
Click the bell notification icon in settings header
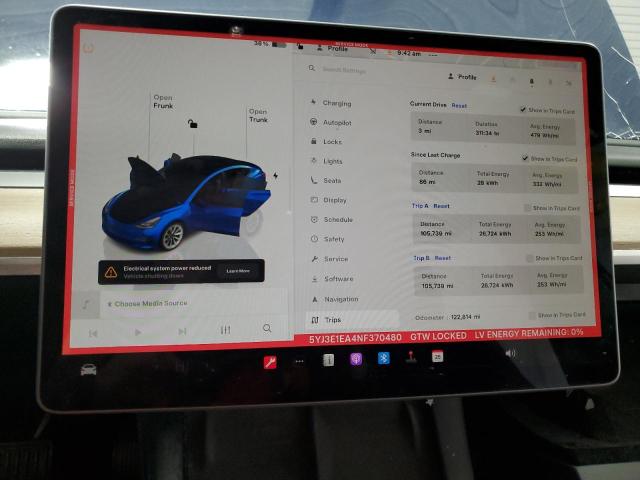(x=531, y=82)
